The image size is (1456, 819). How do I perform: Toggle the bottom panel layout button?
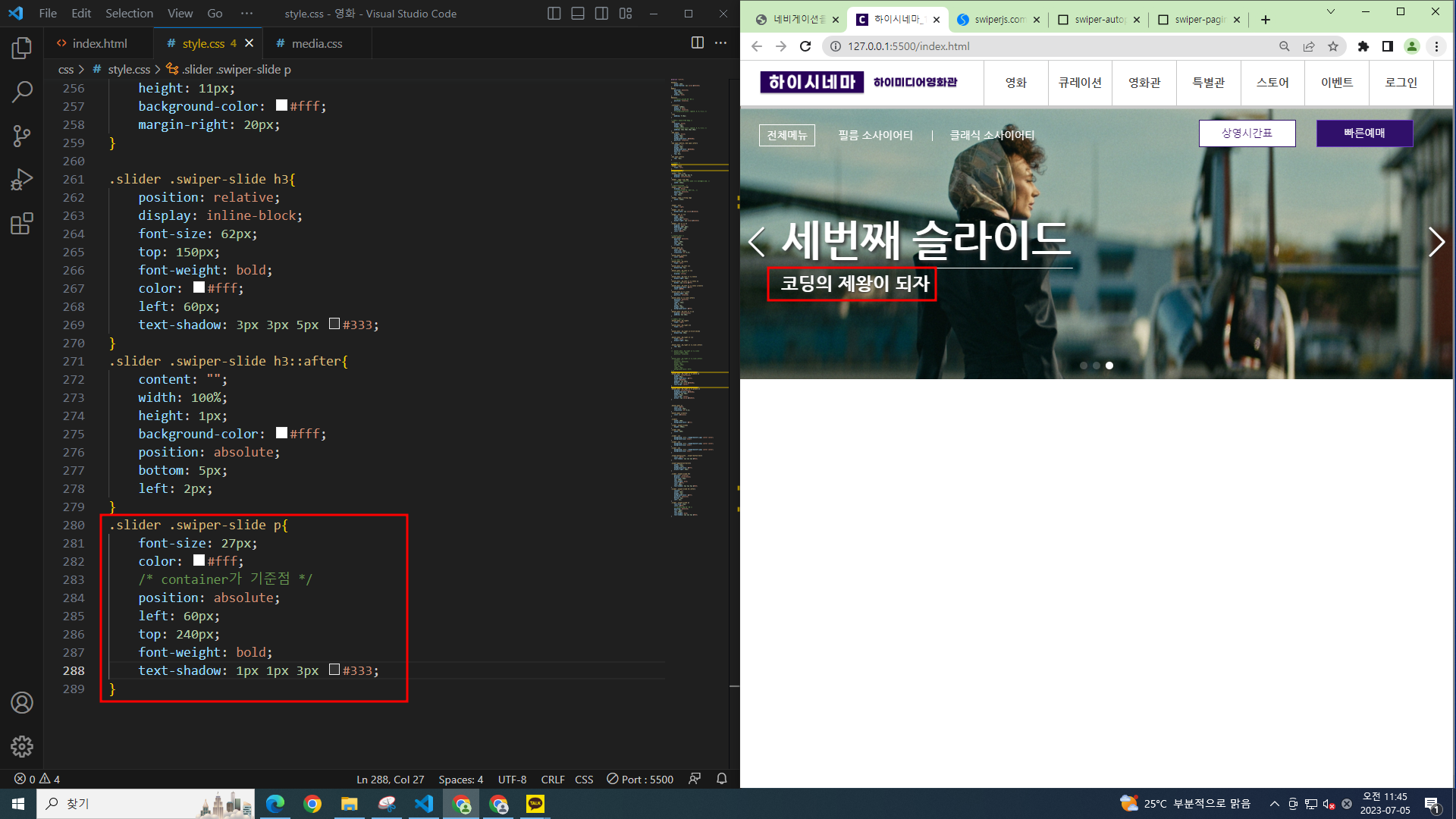click(577, 14)
